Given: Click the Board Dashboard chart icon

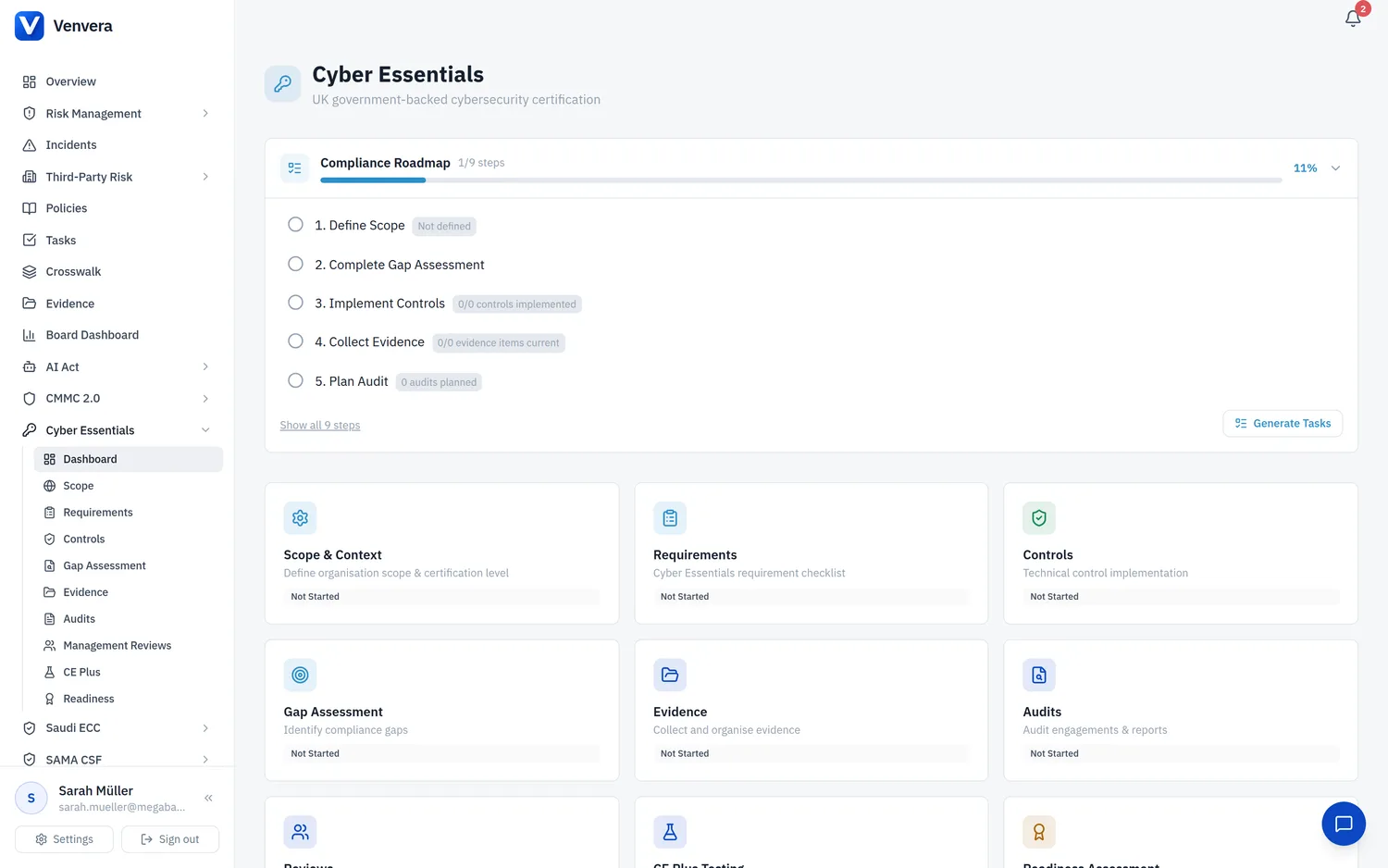Looking at the screenshot, I should click(x=30, y=335).
